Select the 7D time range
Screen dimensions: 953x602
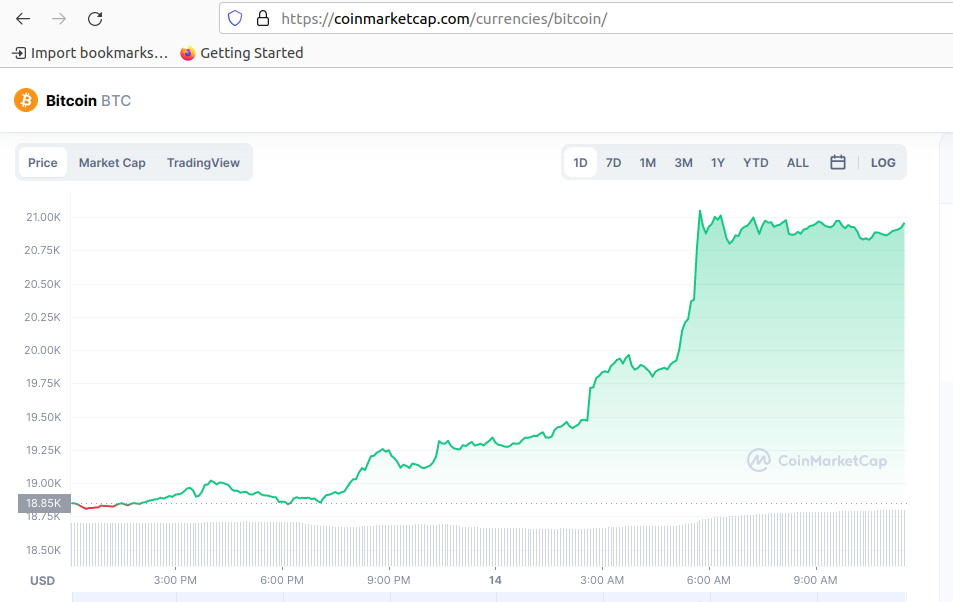[613, 162]
